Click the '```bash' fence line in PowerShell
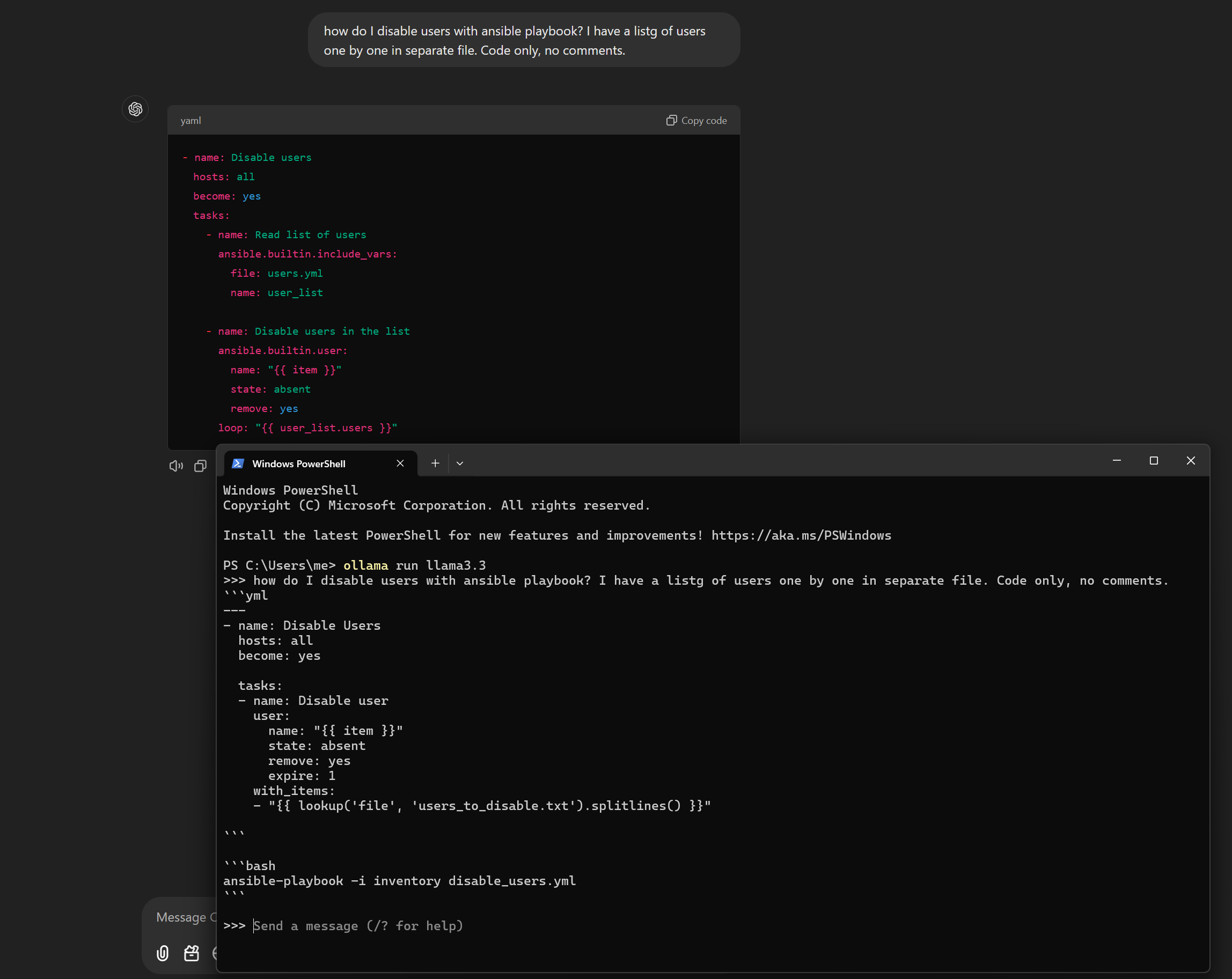Image resolution: width=1232 pixels, height=979 pixels. pyautogui.click(x=249, y=865)
